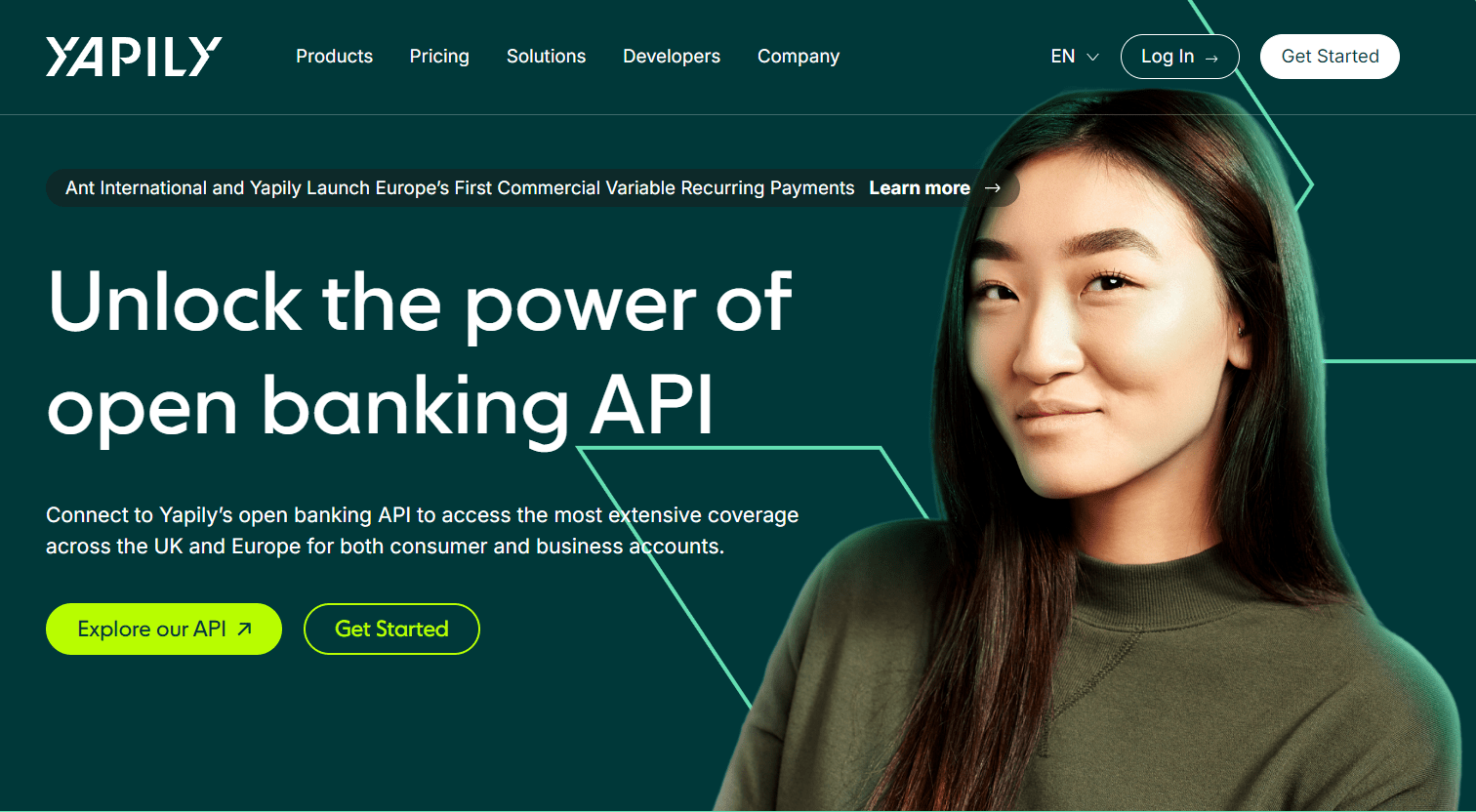Click the arrow icon inside Log In

(1211, 59)
